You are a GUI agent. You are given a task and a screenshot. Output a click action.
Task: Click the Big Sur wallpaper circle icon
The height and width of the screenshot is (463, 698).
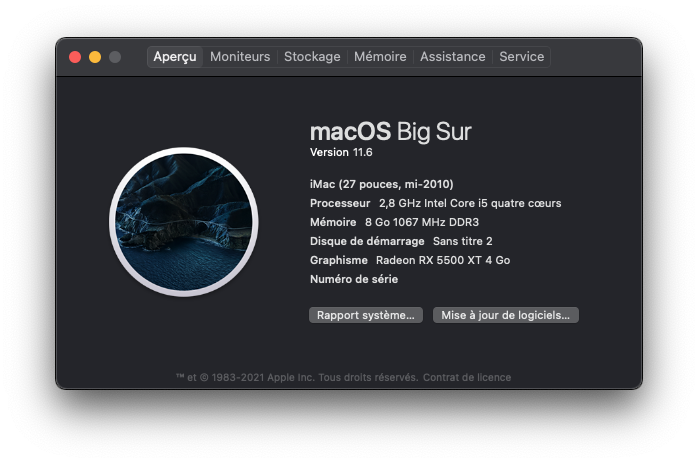tap(184, 222)
